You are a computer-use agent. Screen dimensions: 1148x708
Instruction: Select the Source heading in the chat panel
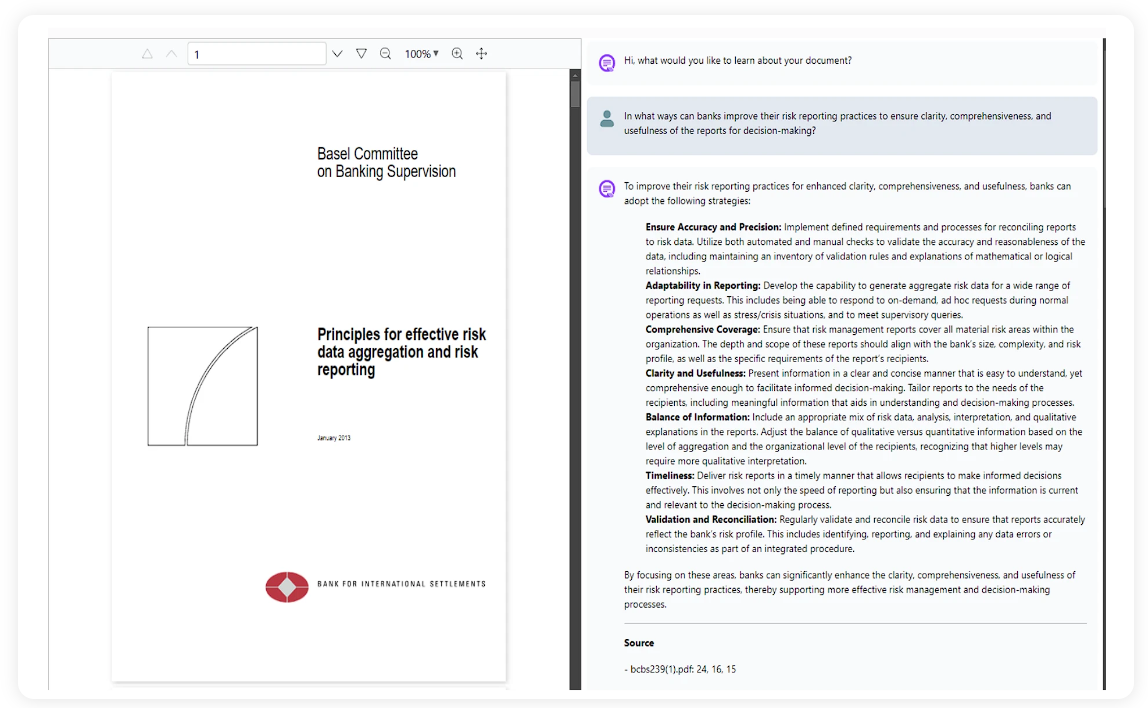(639, 642)
